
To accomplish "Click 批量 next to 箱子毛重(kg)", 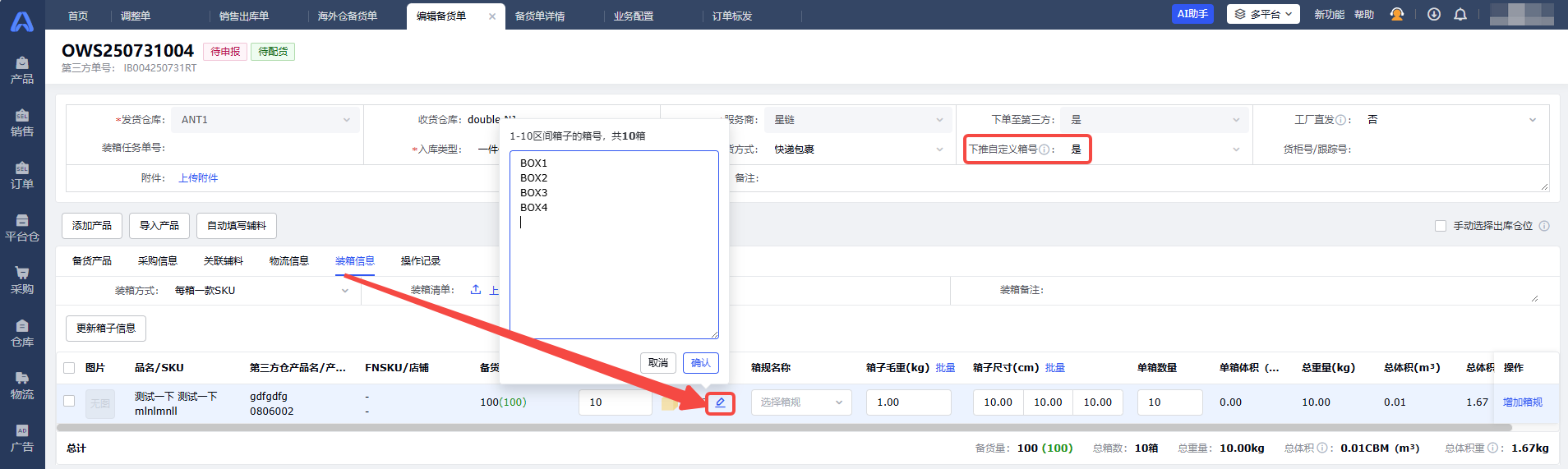I will click(x=945, y=368).
